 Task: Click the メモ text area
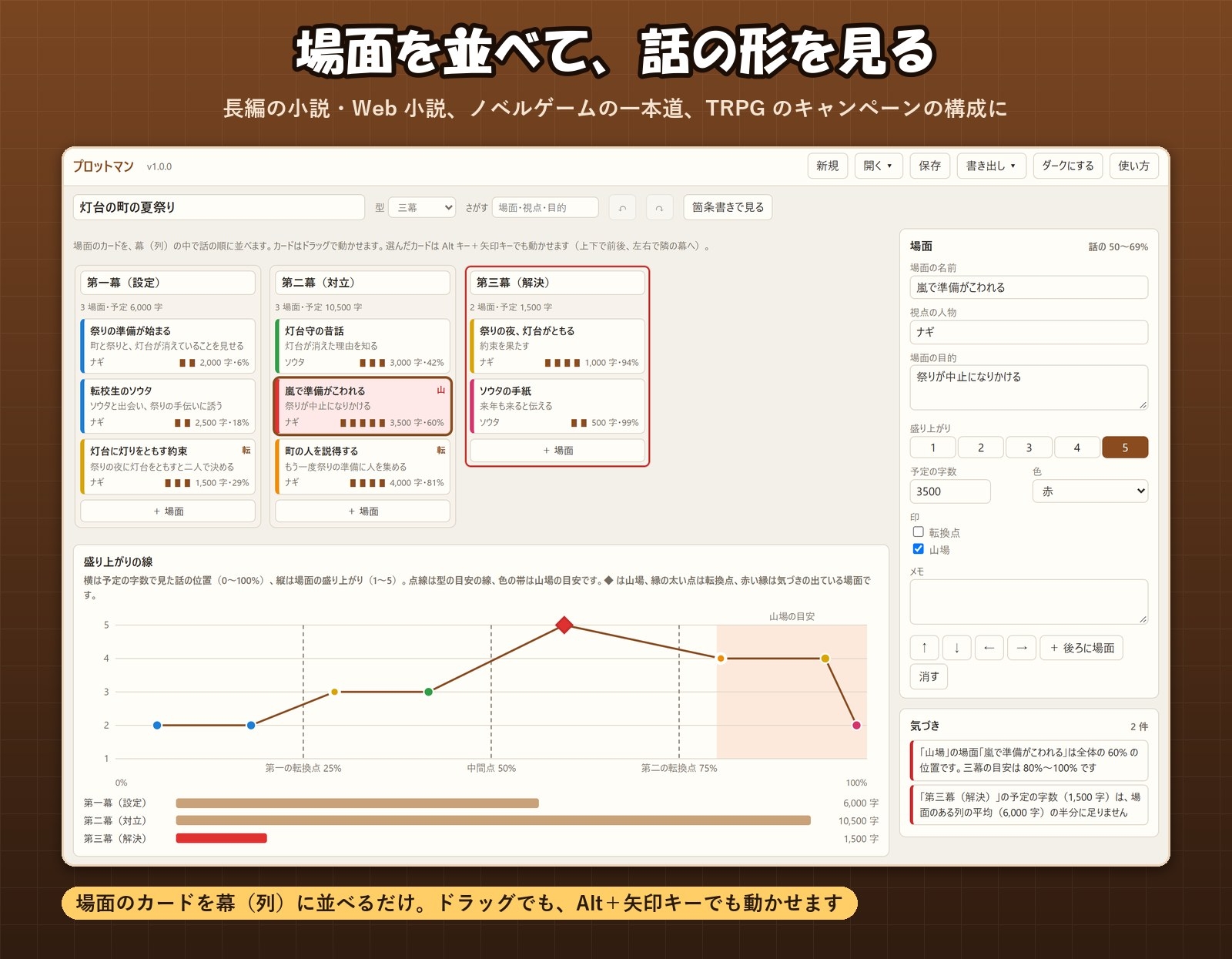(x=1029, y=602)
